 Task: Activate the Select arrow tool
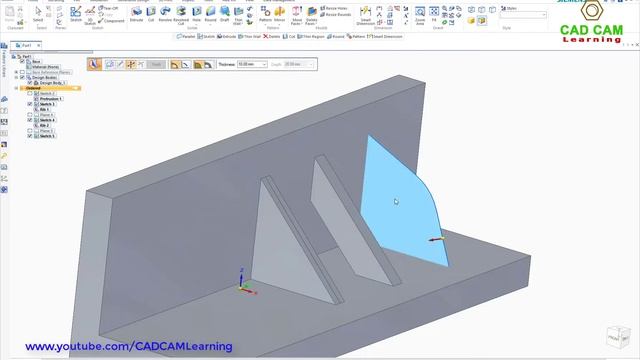38,13
